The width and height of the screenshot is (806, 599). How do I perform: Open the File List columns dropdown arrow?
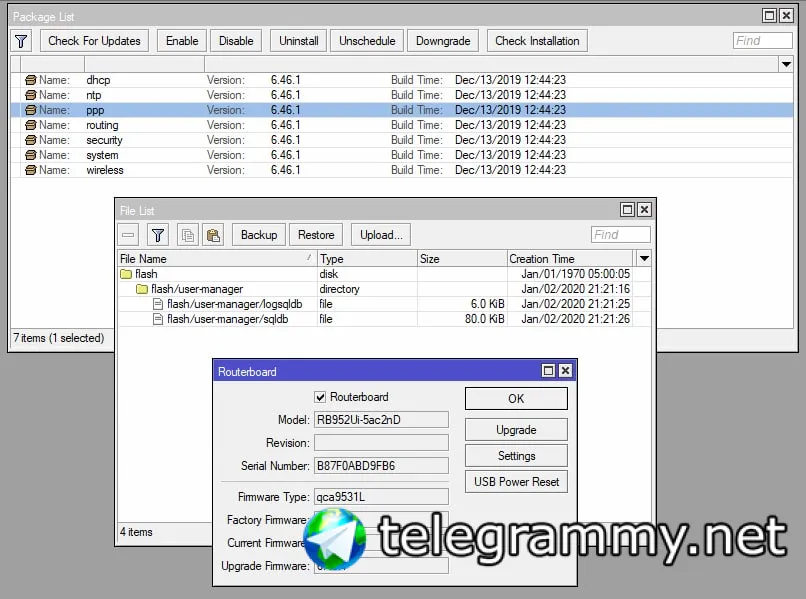tap(644, 258)
